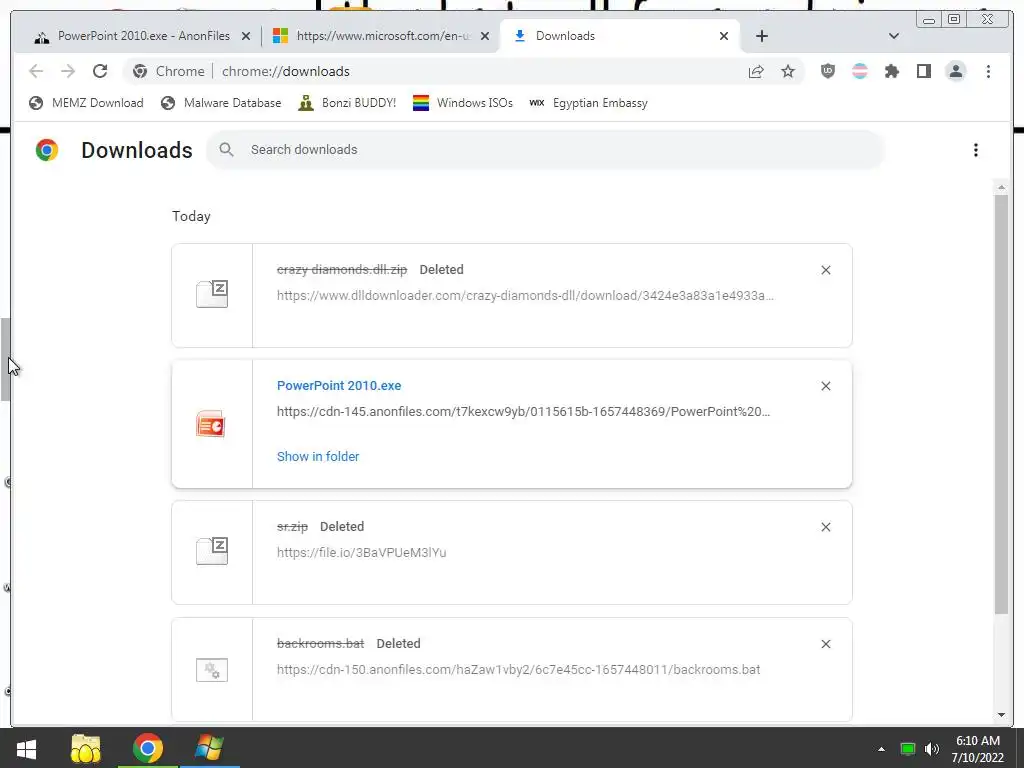
Task: Click the Chrome site info icon
Action: 140,71
